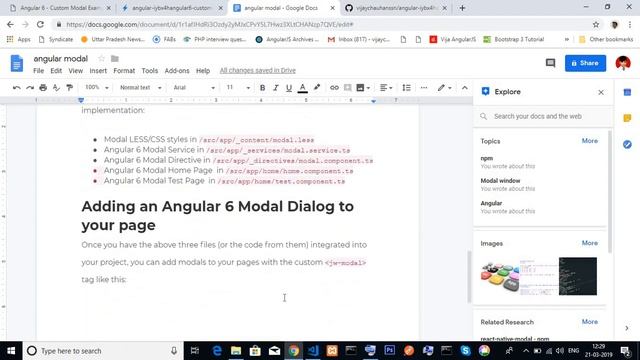The image size is (640, 360).
Task: Star the angular modal document
Action: [x=102, y=59]
